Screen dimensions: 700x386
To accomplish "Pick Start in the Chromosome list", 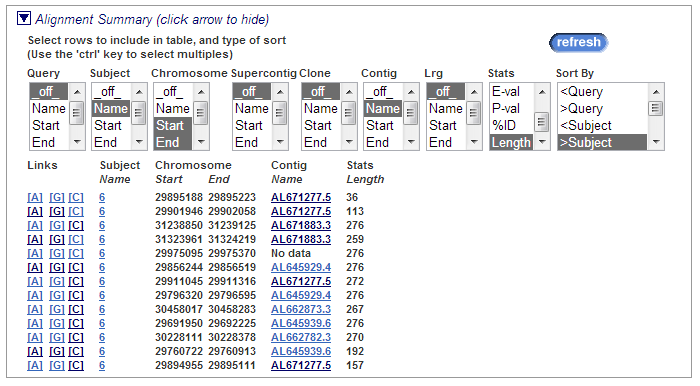I will pos(173,125).
